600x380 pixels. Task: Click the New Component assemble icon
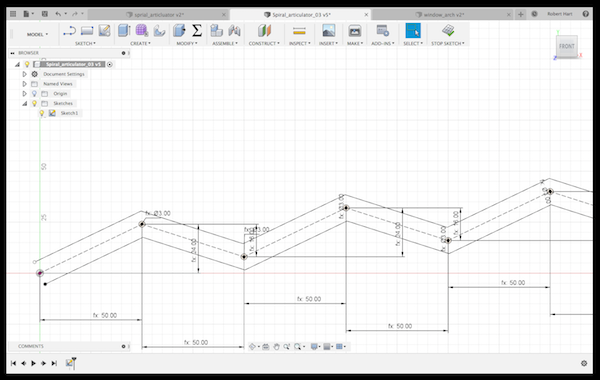[217, 31]
